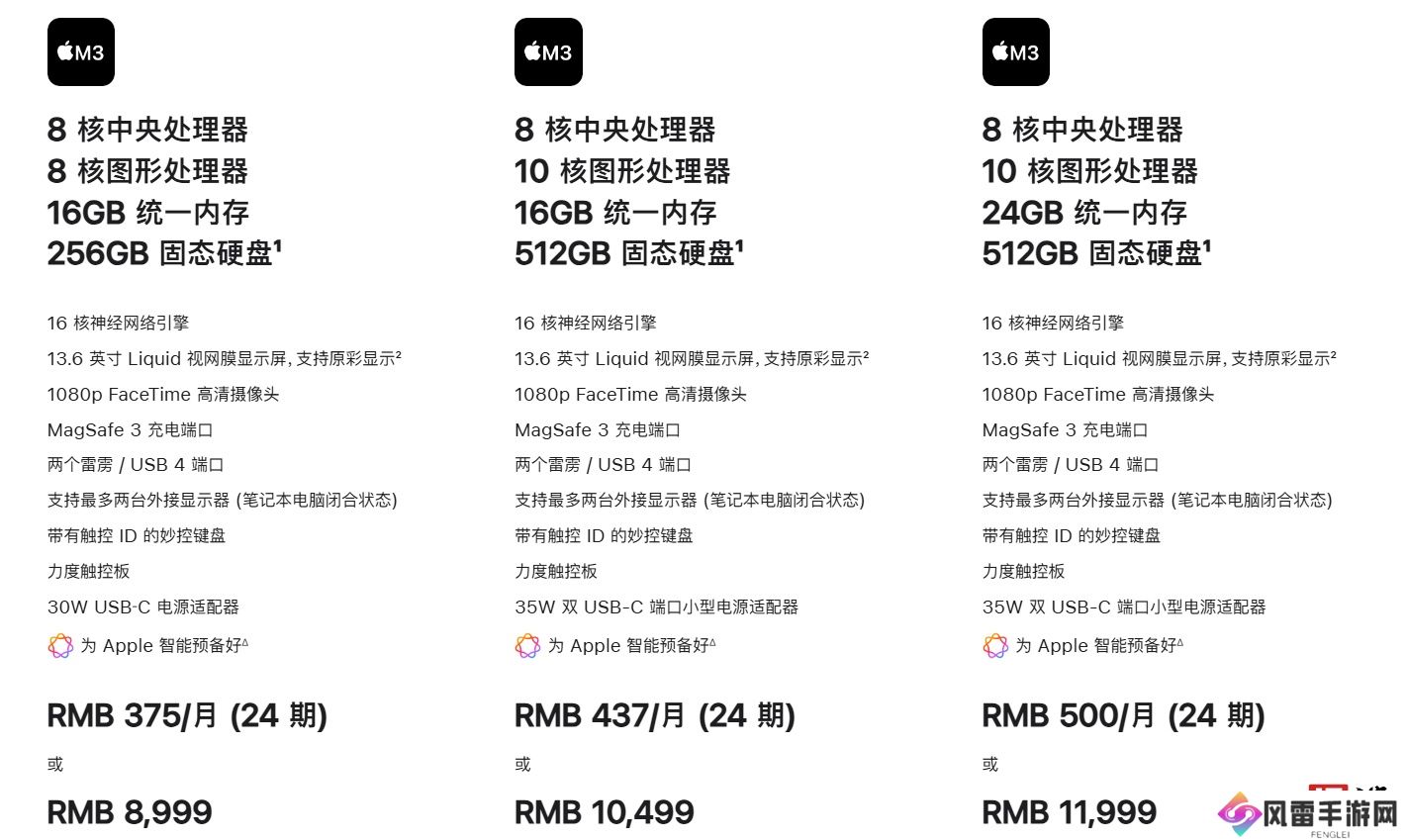
Task: Click the M3 chip icon above the 24GB model
Action: tap(1015, 52)
